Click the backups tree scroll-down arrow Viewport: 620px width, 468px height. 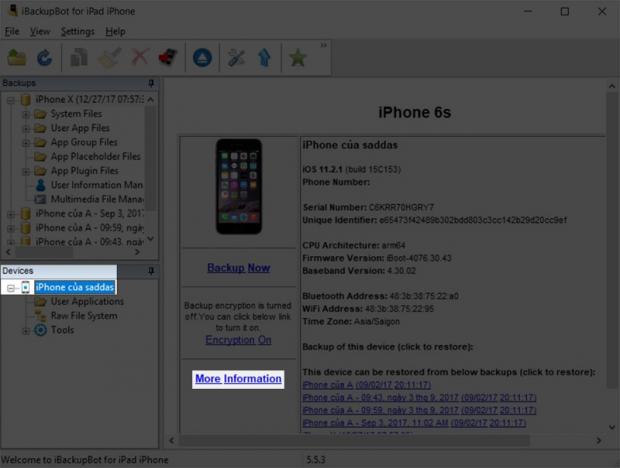(150, 238)
